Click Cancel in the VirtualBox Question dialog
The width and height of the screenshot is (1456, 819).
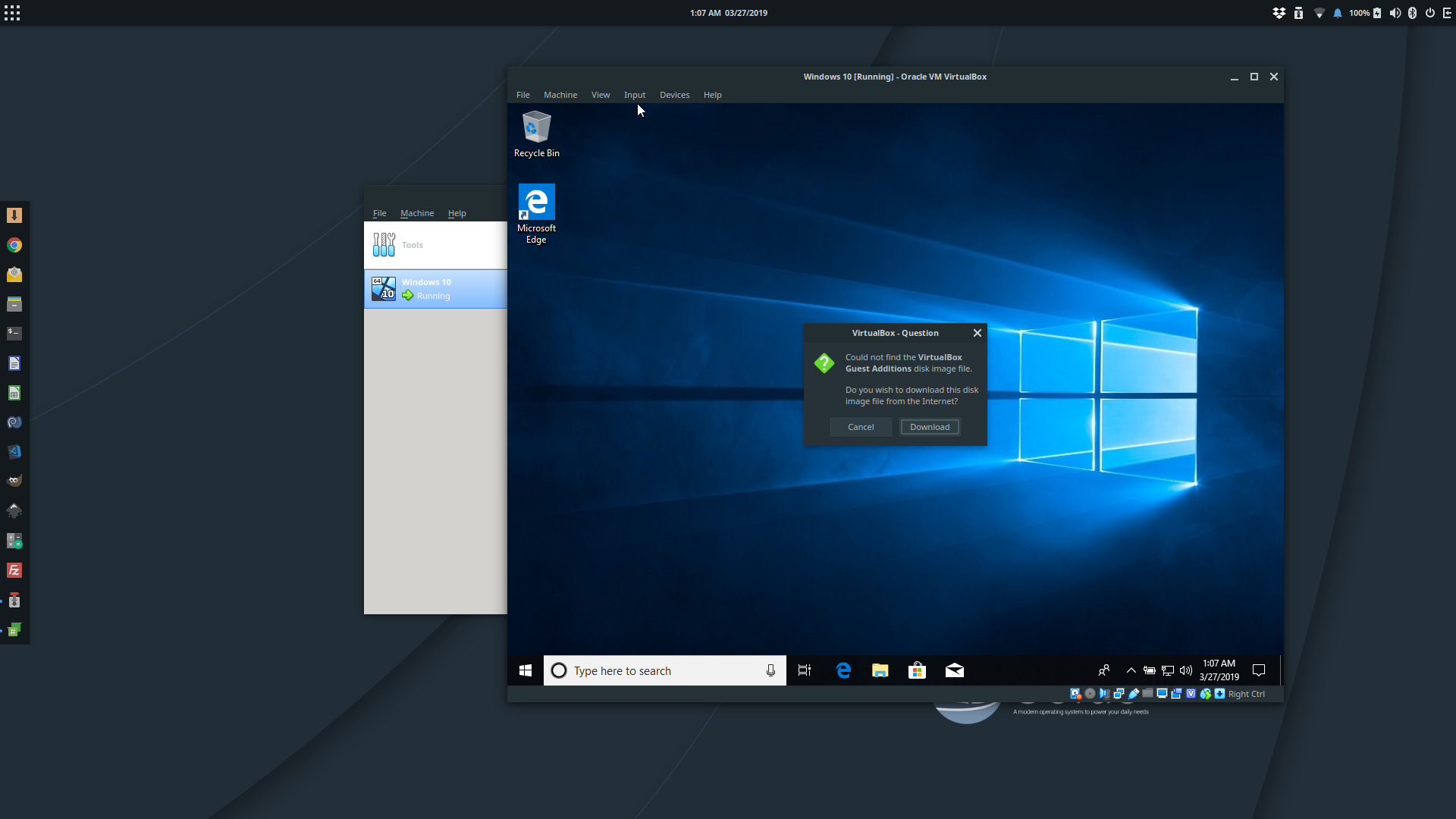(x=861, y=426)
